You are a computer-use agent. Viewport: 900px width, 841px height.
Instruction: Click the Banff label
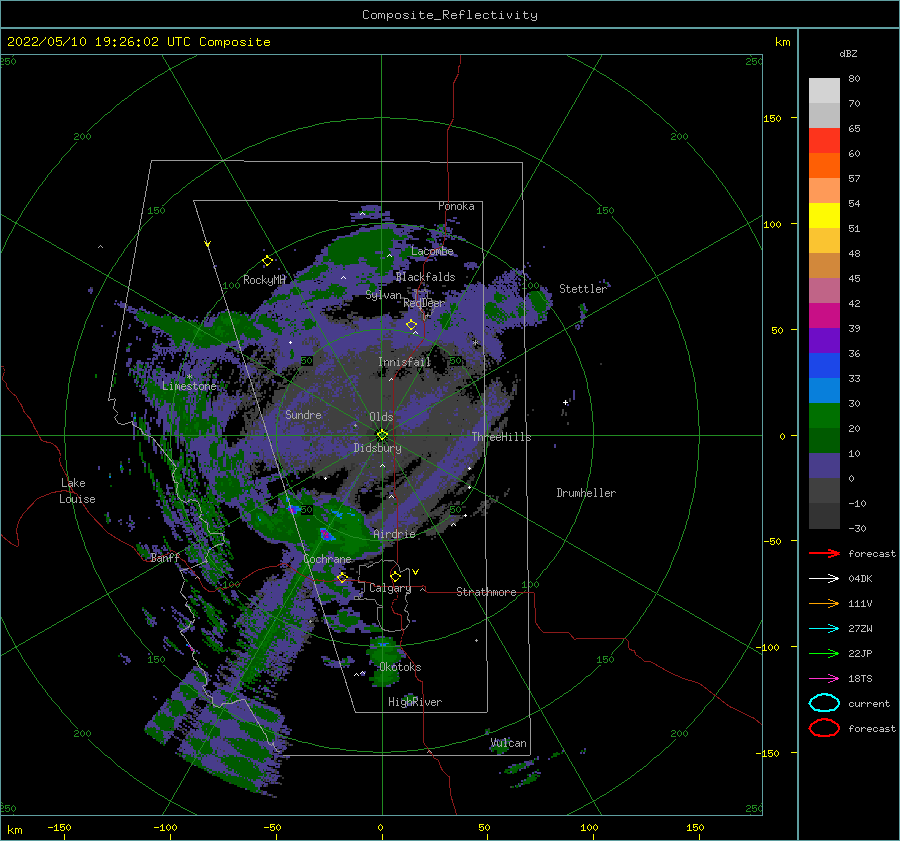(165, 558)
